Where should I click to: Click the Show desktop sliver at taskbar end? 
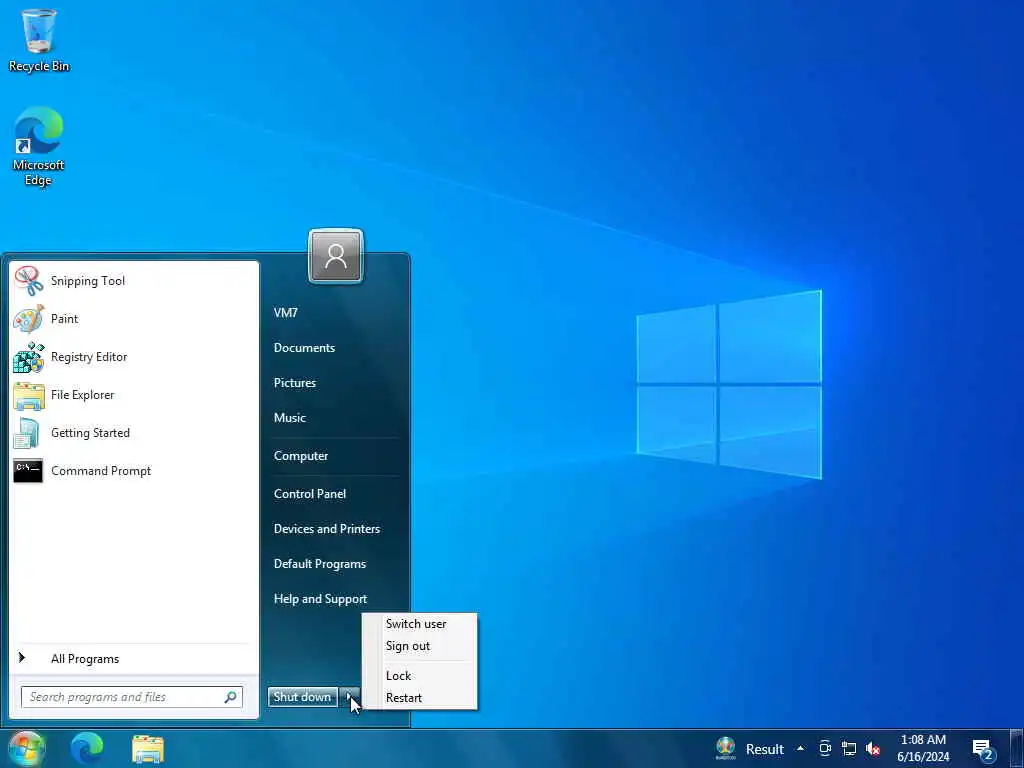[x=1016, y=748]
